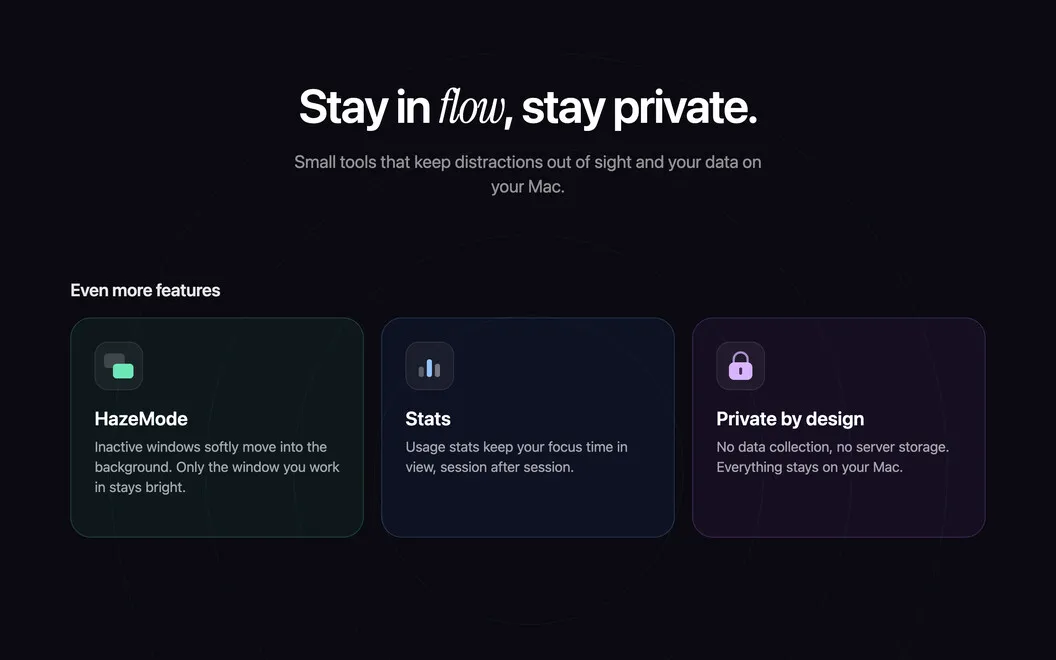The image size is (1056, 660).
Task: Click empty area at bottom of HazeMode card
Action: pyautogui.click(x=217, y=517)
